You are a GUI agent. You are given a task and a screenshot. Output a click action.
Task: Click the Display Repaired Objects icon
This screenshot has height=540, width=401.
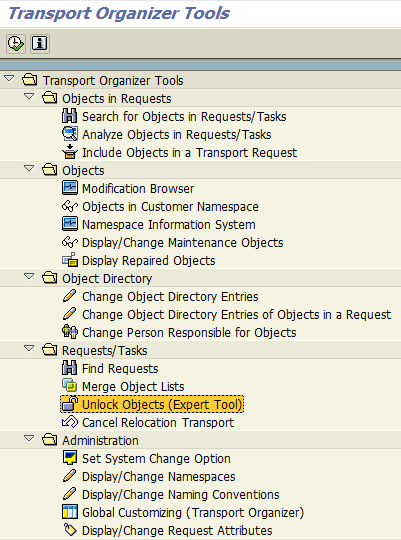click(70, 260)
